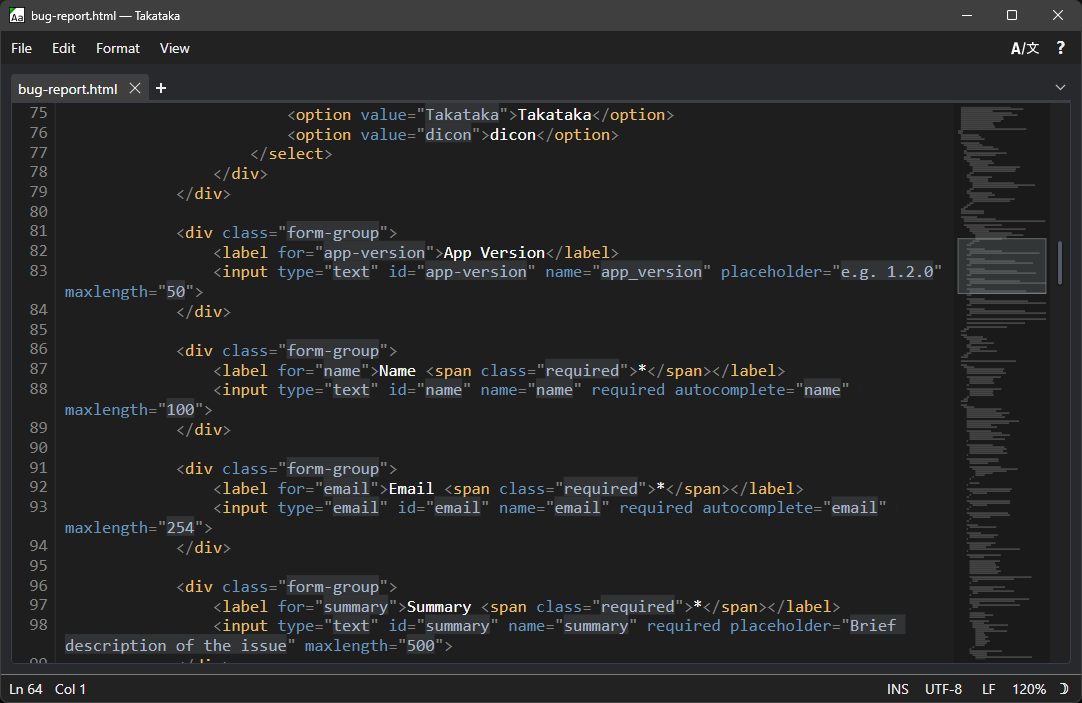Screen dimensions: 1082x703
Task: Click "Takataka" option text on line 75
Action: point(554,115)
